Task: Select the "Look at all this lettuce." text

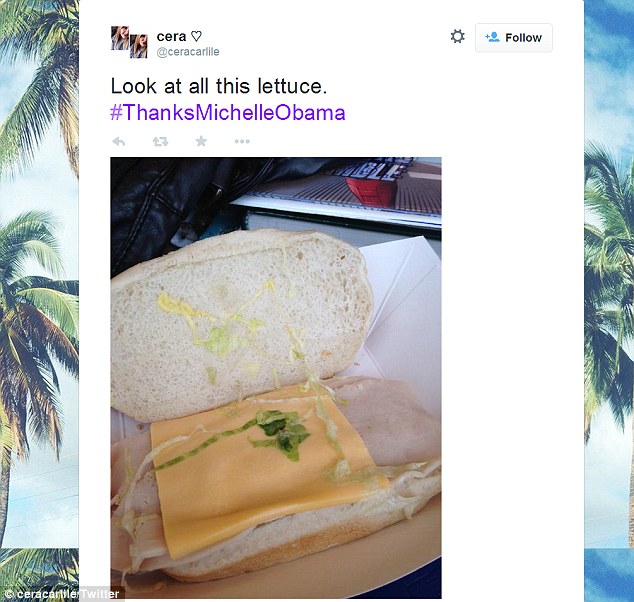Action: point(219,86)
